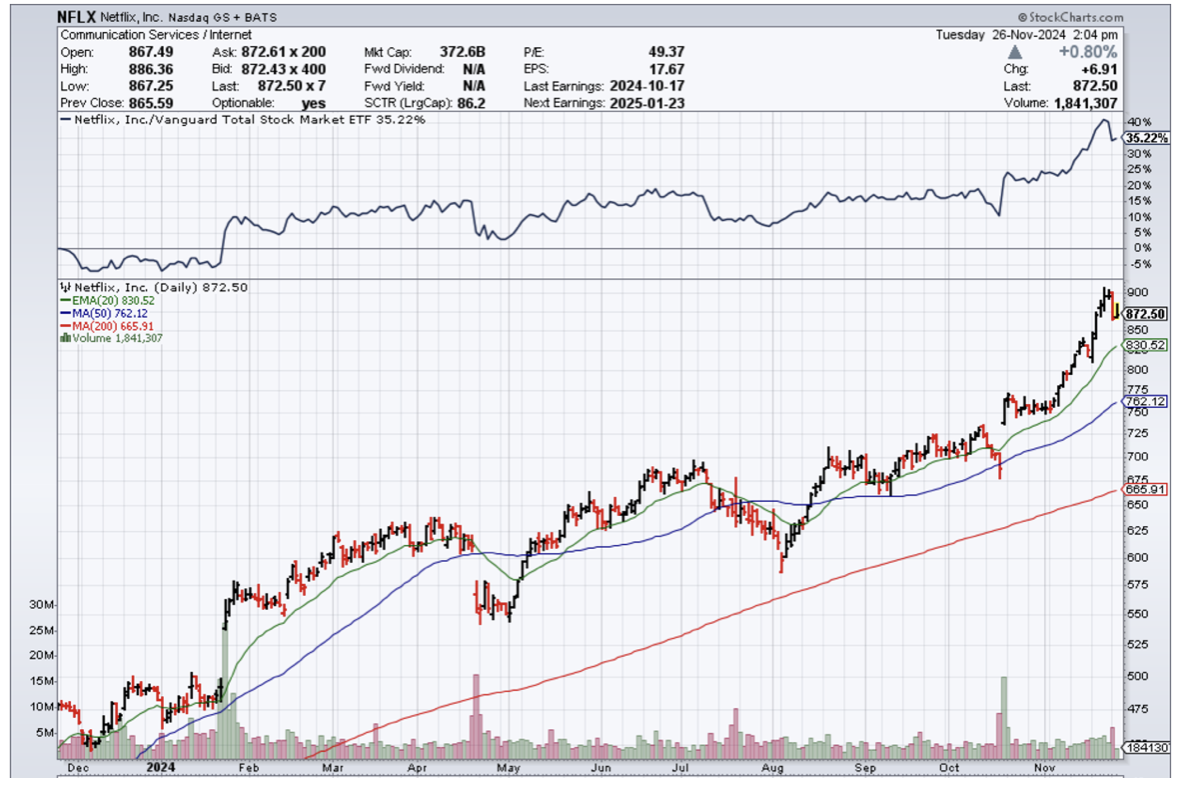Viewport: 1182px width, 786px height.
Task: Click the green EMA(20) legend line swatch
Action: (66, 301)
